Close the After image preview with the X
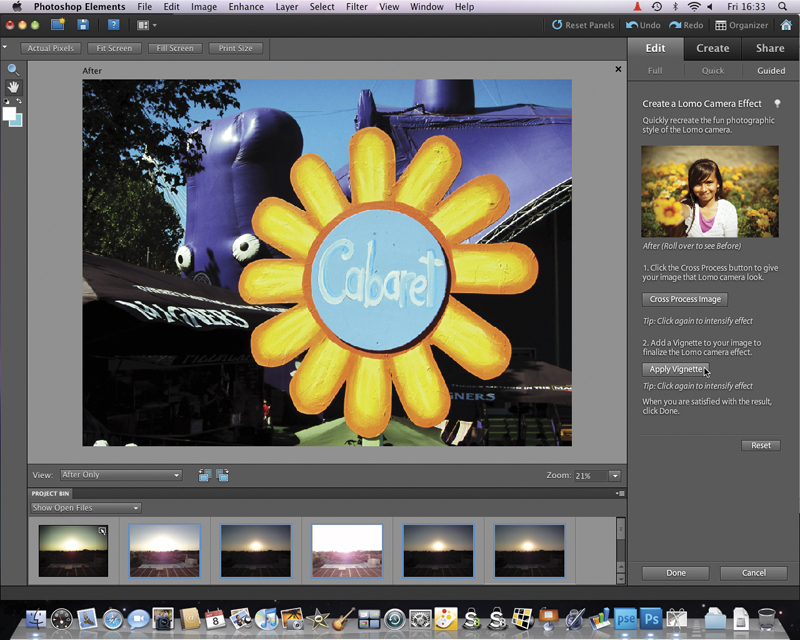Screen dimensions: 800x640 pyautogui.click(x=618, y=69)
